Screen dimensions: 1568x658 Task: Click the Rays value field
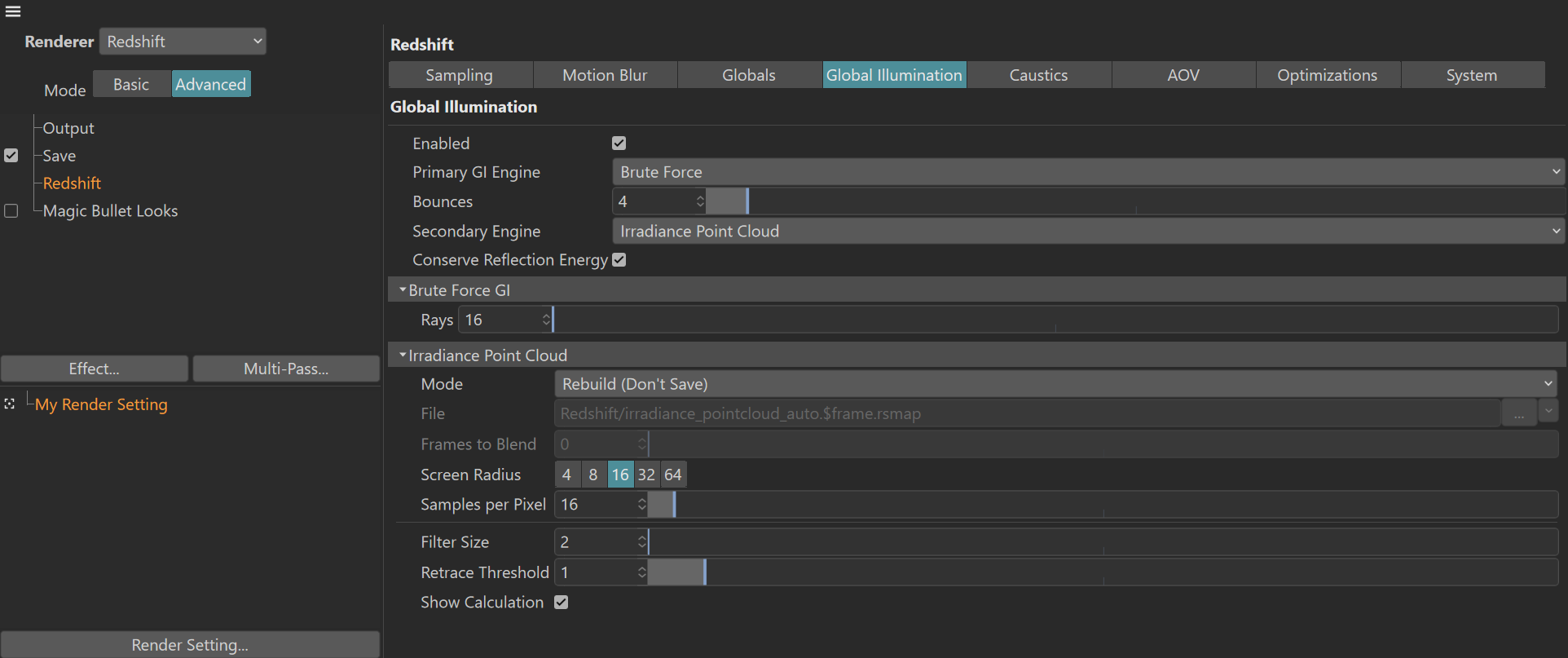point(500,320)
